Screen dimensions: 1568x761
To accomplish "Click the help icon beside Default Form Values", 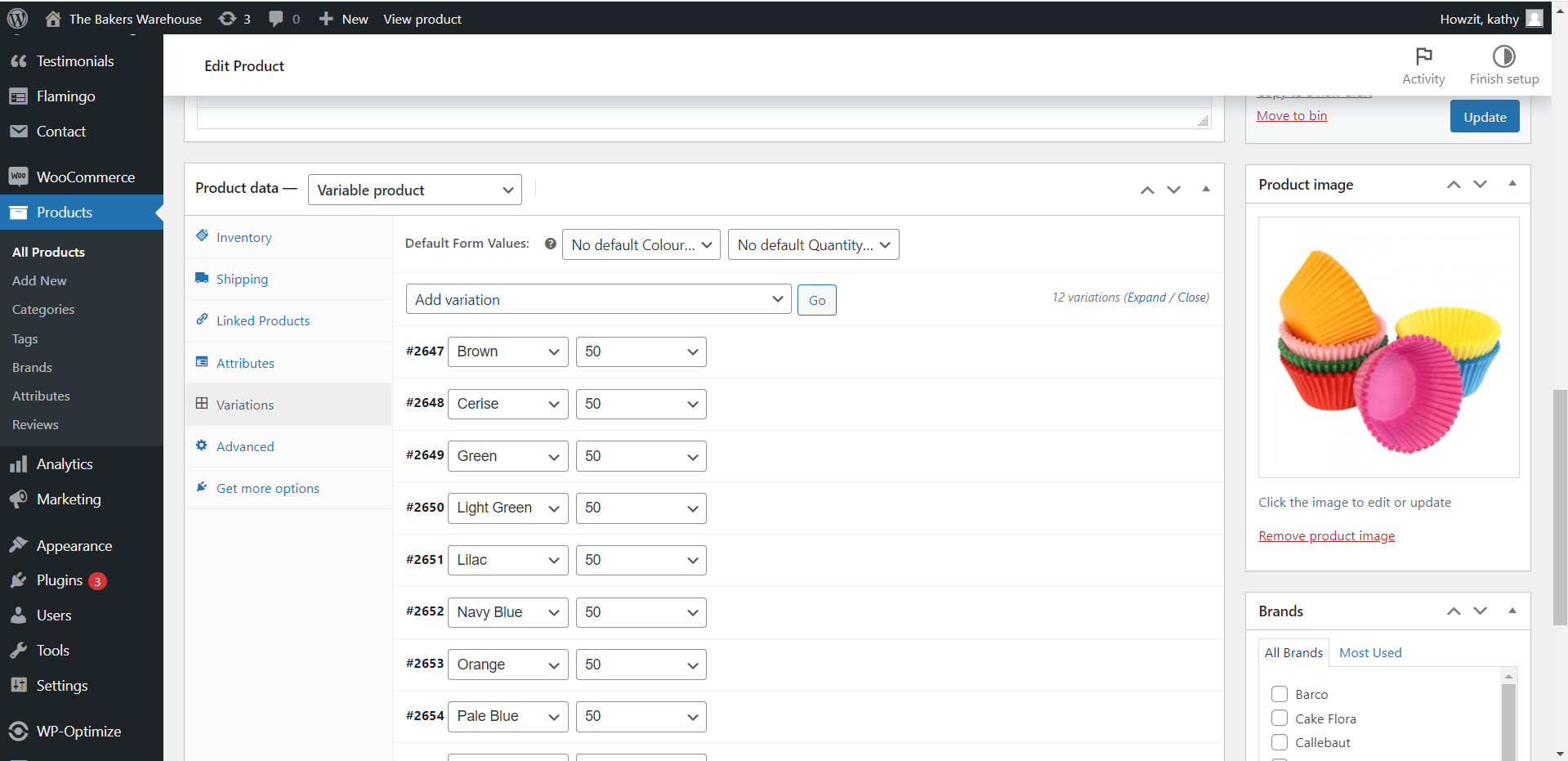I will pyautogui.click(x=550, y=244).
